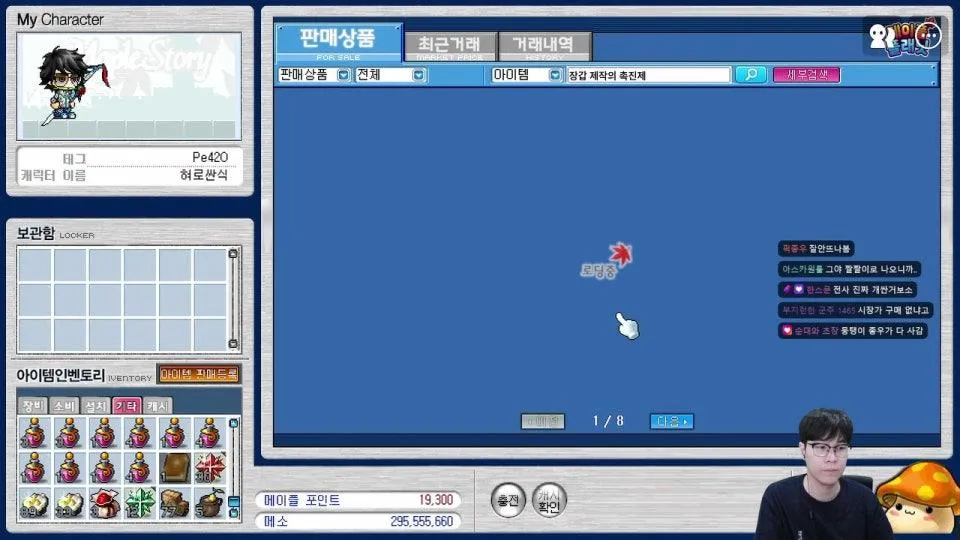Click the magnifying glass search button

[x=751, y=75]
